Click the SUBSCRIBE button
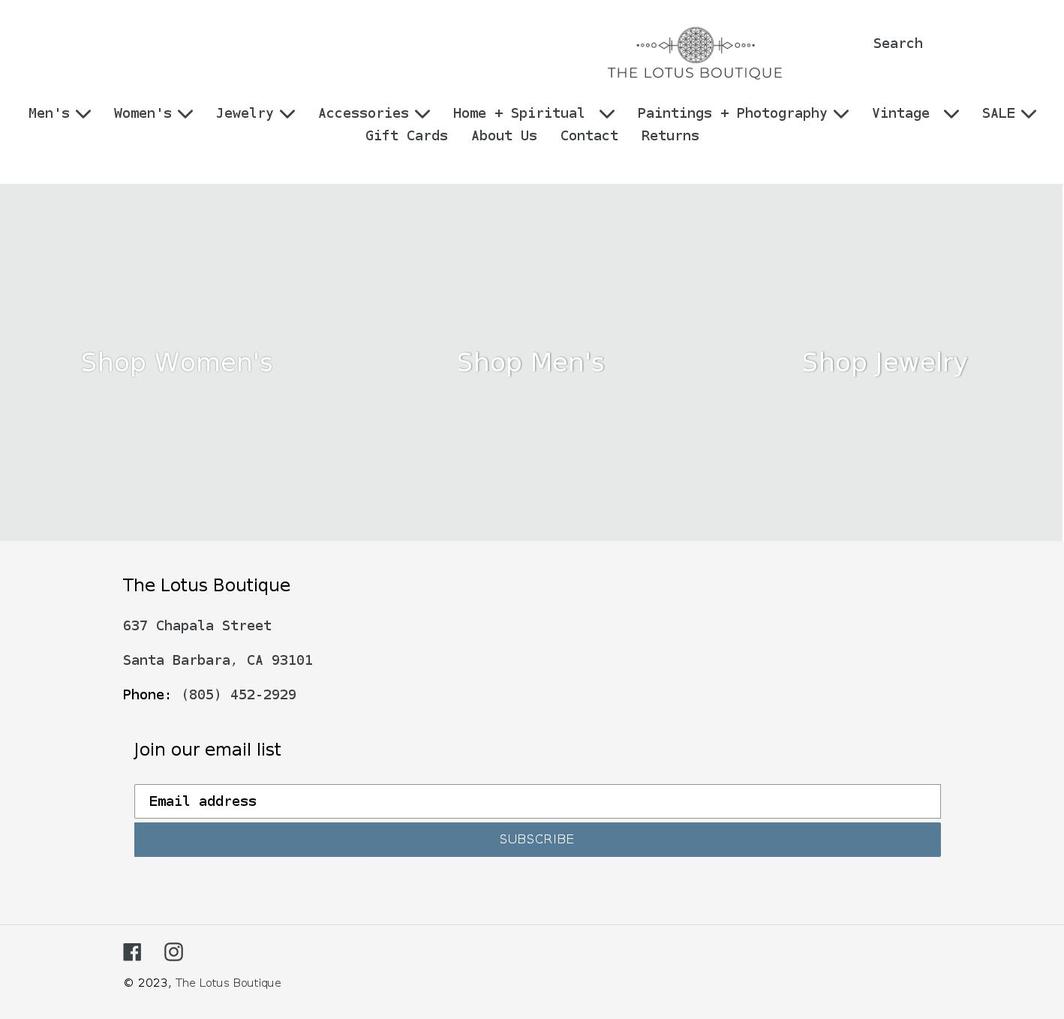The image size is (1064, 1019). click(537, 840)
